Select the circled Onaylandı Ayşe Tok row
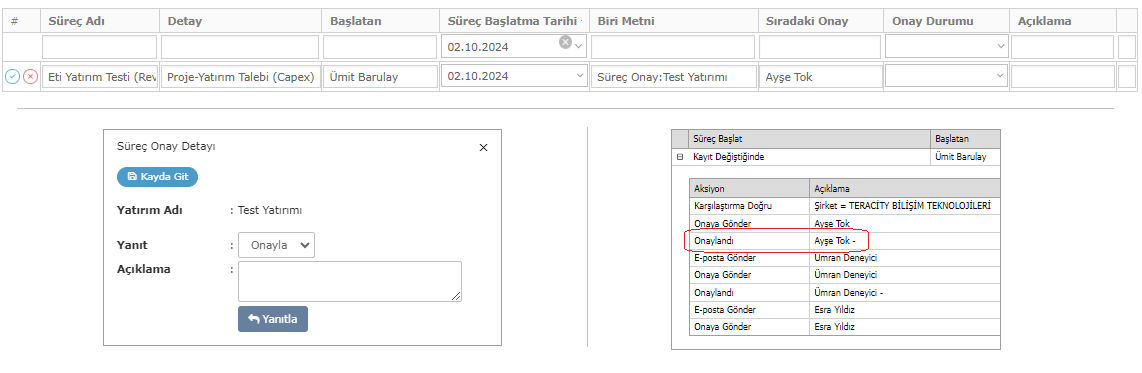This screenshot has width=1142, height=373. click(x=844, y=241)
